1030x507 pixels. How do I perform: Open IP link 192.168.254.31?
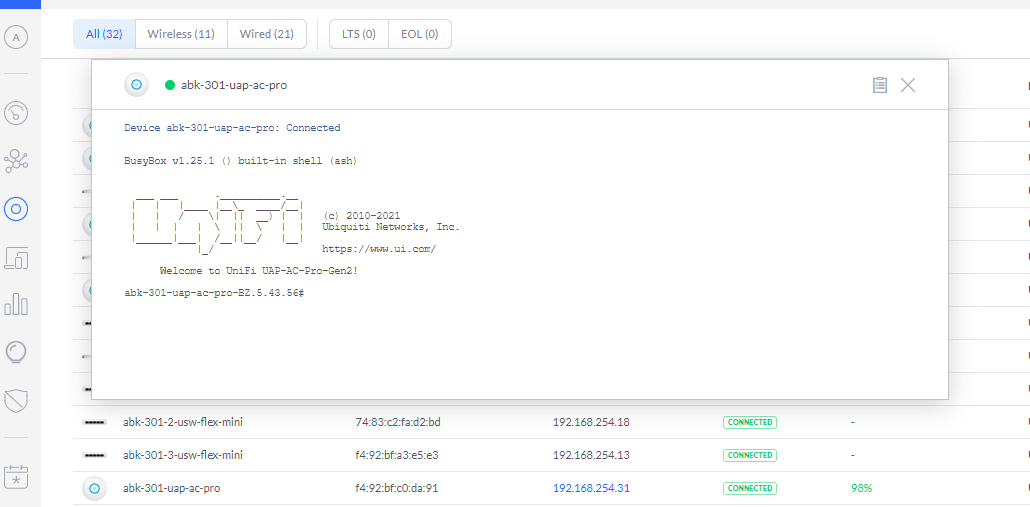tap(591, 488)
